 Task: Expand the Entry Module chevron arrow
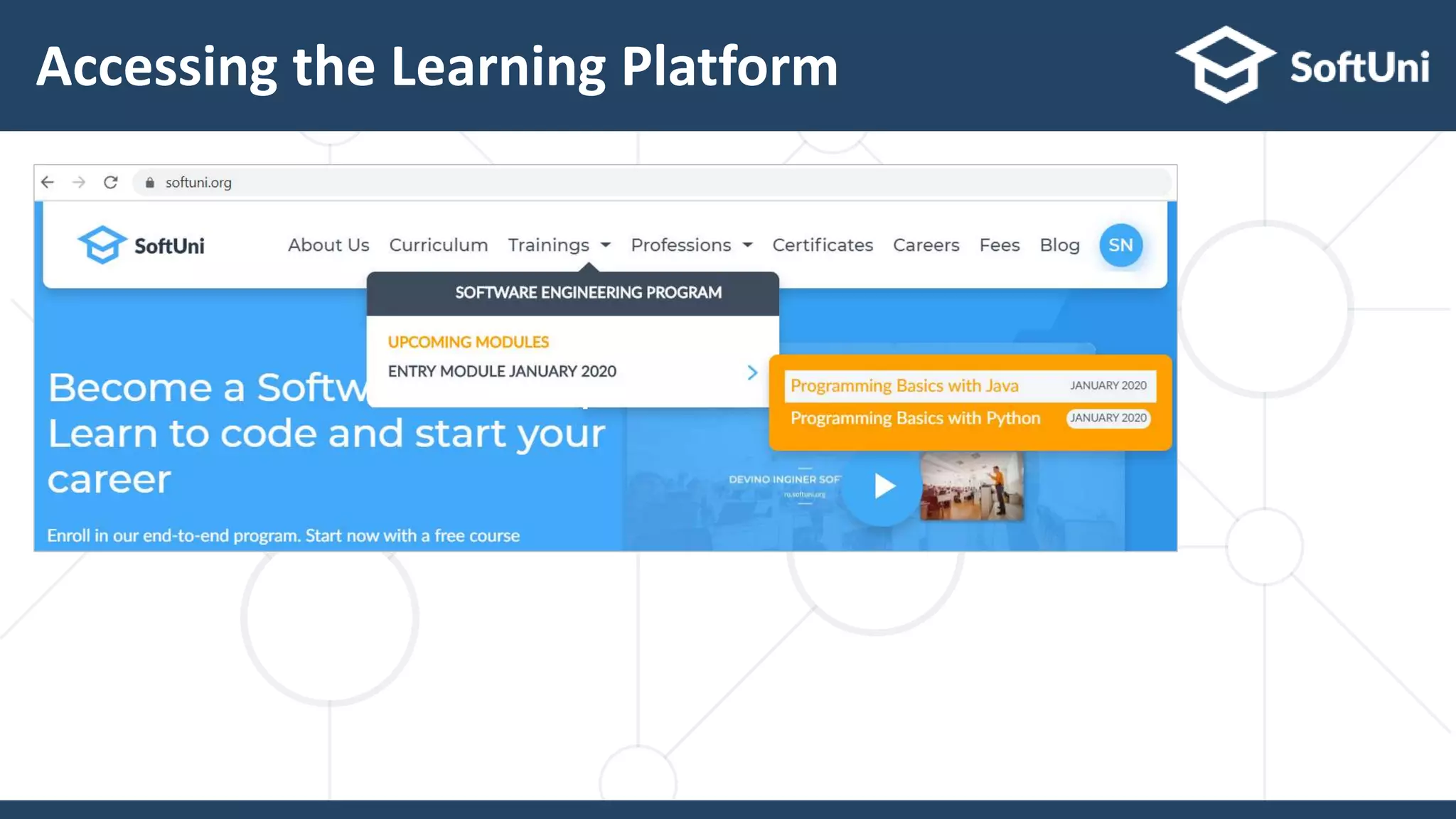(752, 373)
